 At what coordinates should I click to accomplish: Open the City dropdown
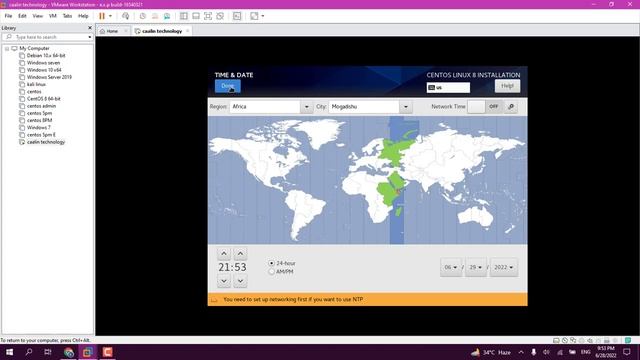click(406, 107)
